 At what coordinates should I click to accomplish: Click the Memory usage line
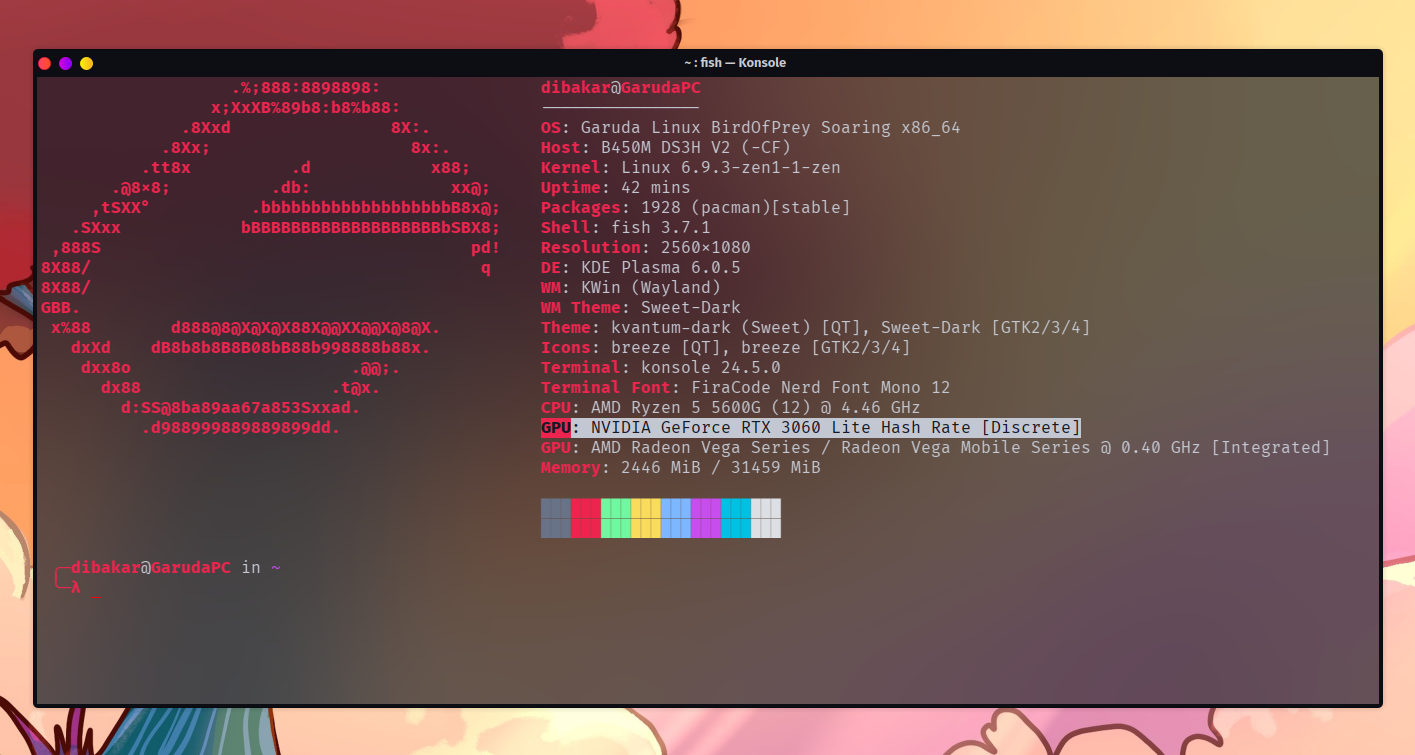click(681, 468)
